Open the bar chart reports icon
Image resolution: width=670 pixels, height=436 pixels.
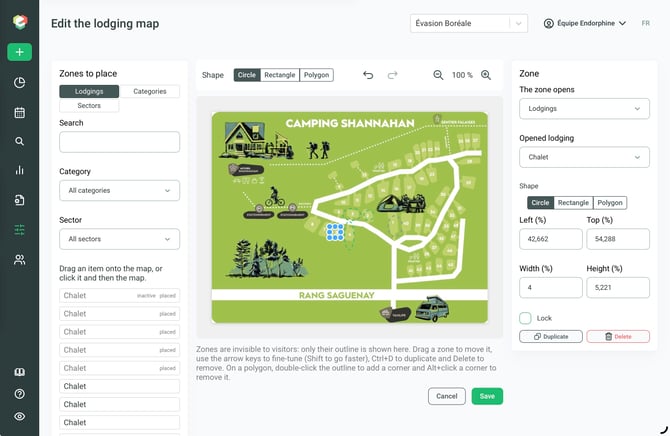click(x=20, y=170)
